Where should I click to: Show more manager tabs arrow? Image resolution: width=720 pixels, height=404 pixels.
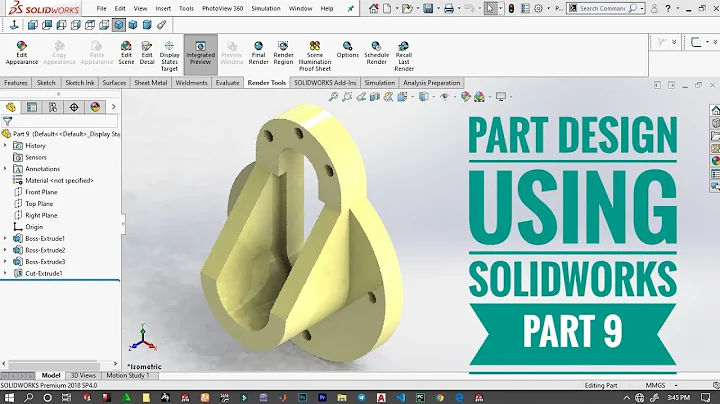113,107
